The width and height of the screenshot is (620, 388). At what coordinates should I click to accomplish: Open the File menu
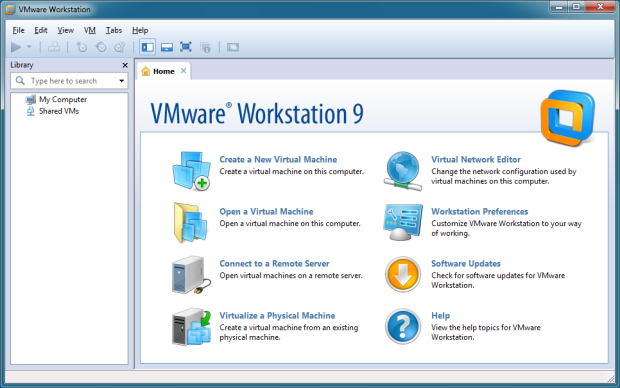tap(18, 30)
